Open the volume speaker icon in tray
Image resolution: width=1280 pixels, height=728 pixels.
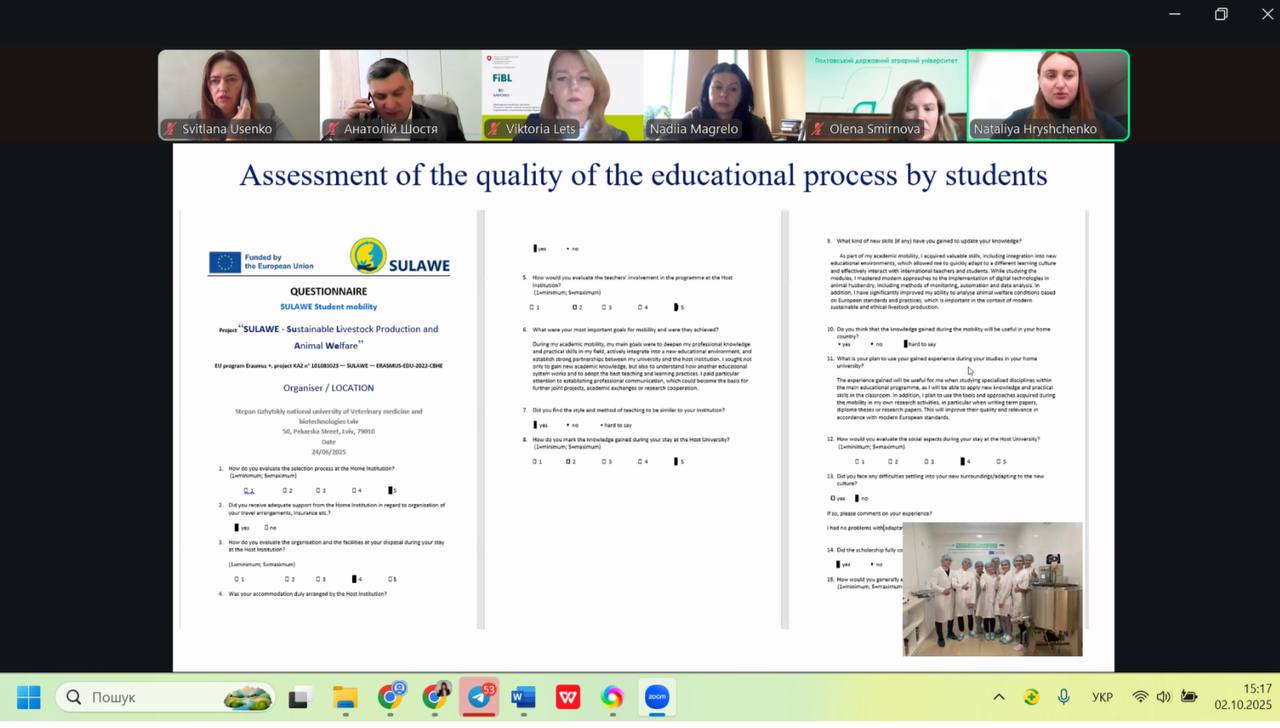click(x=1164, y=697)
